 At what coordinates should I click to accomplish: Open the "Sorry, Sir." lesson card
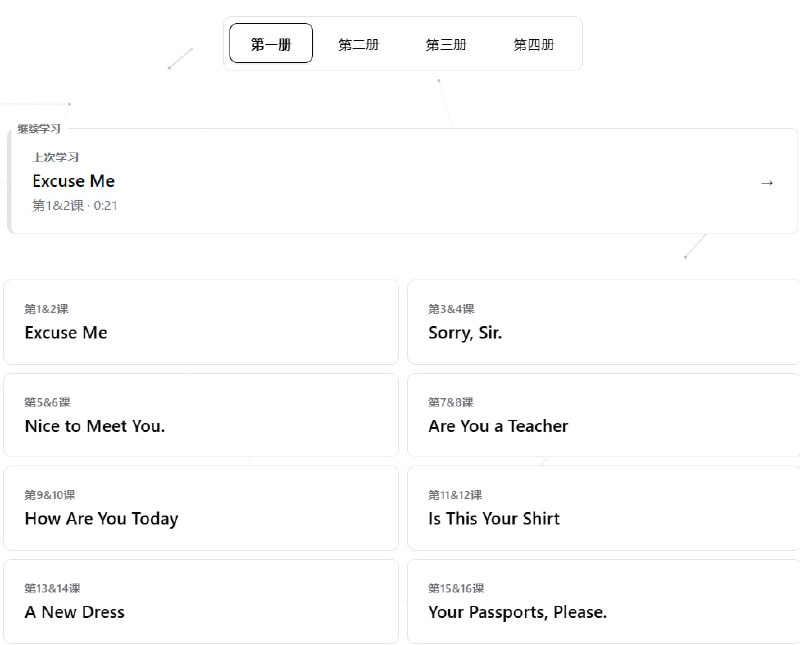(x=603, y=322)
